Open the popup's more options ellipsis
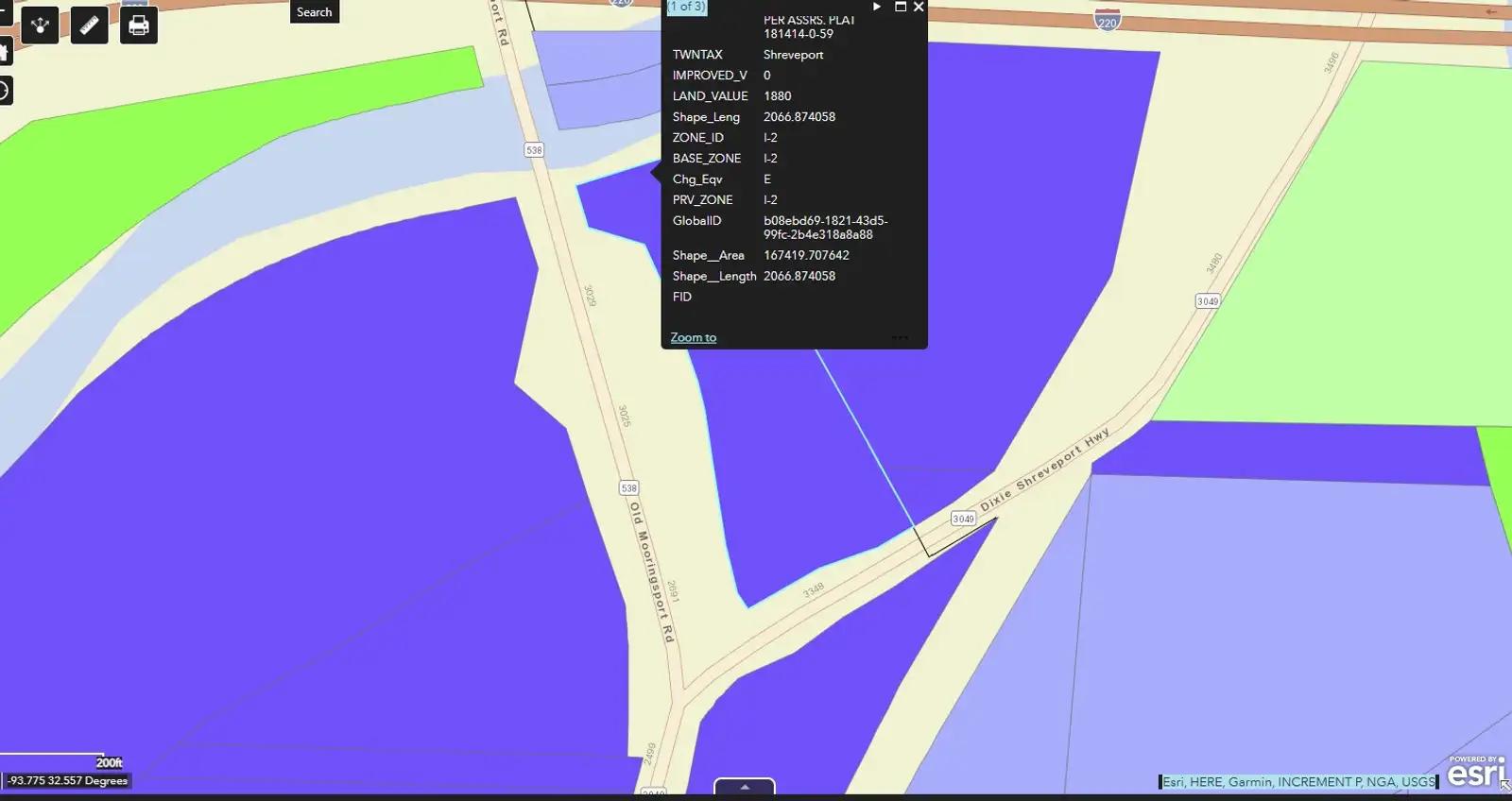This screenshot has width=1512, height=801. (900, 337)
